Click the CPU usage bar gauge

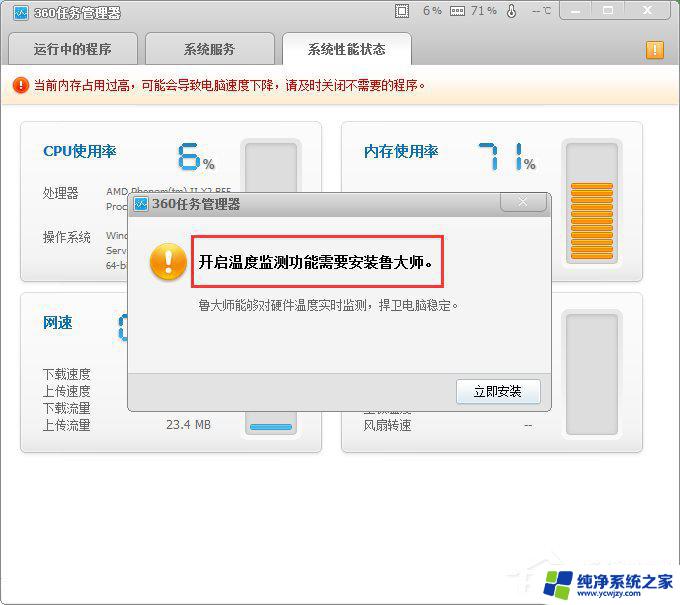point(271,167)
